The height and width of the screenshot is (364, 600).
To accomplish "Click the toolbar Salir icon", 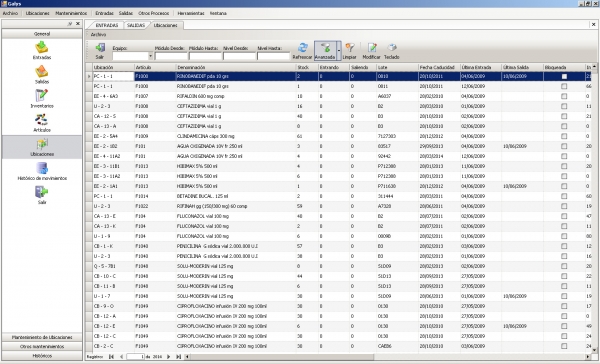I will click(x=100, y=51).
